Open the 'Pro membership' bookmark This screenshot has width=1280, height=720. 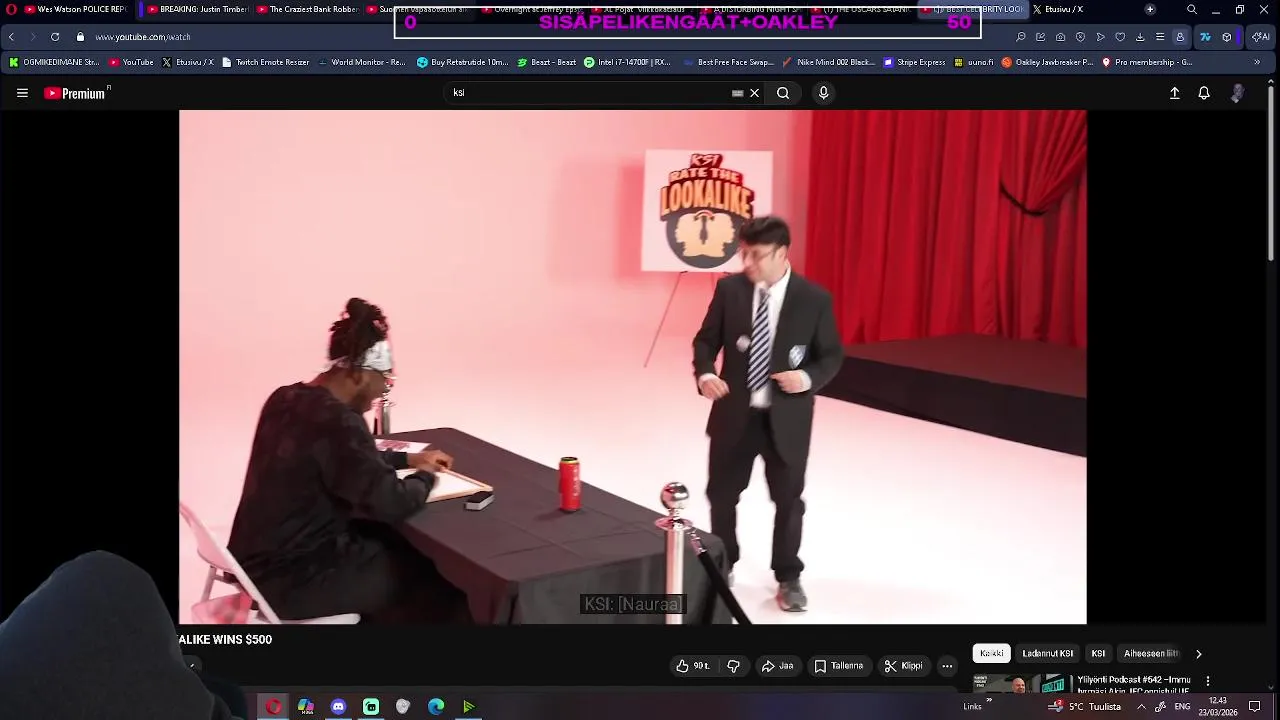pyautogui.click(x=1146, y=62)
